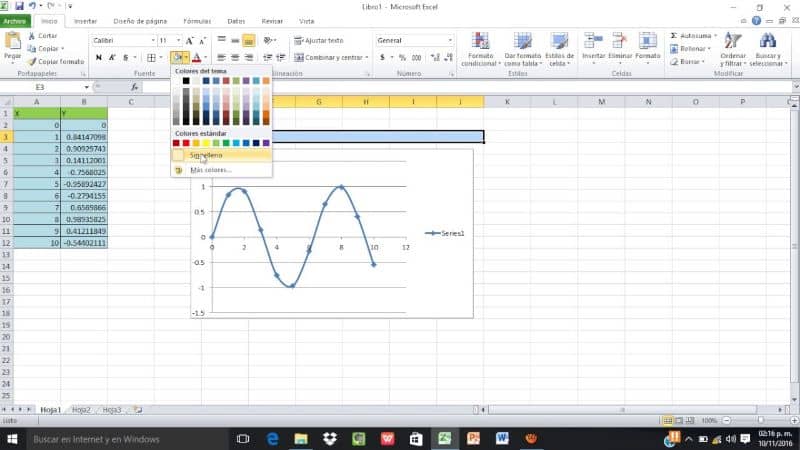Screen dimensions: 800x450
Task: Click increase indent icon
Action: [x=281, y=58]
